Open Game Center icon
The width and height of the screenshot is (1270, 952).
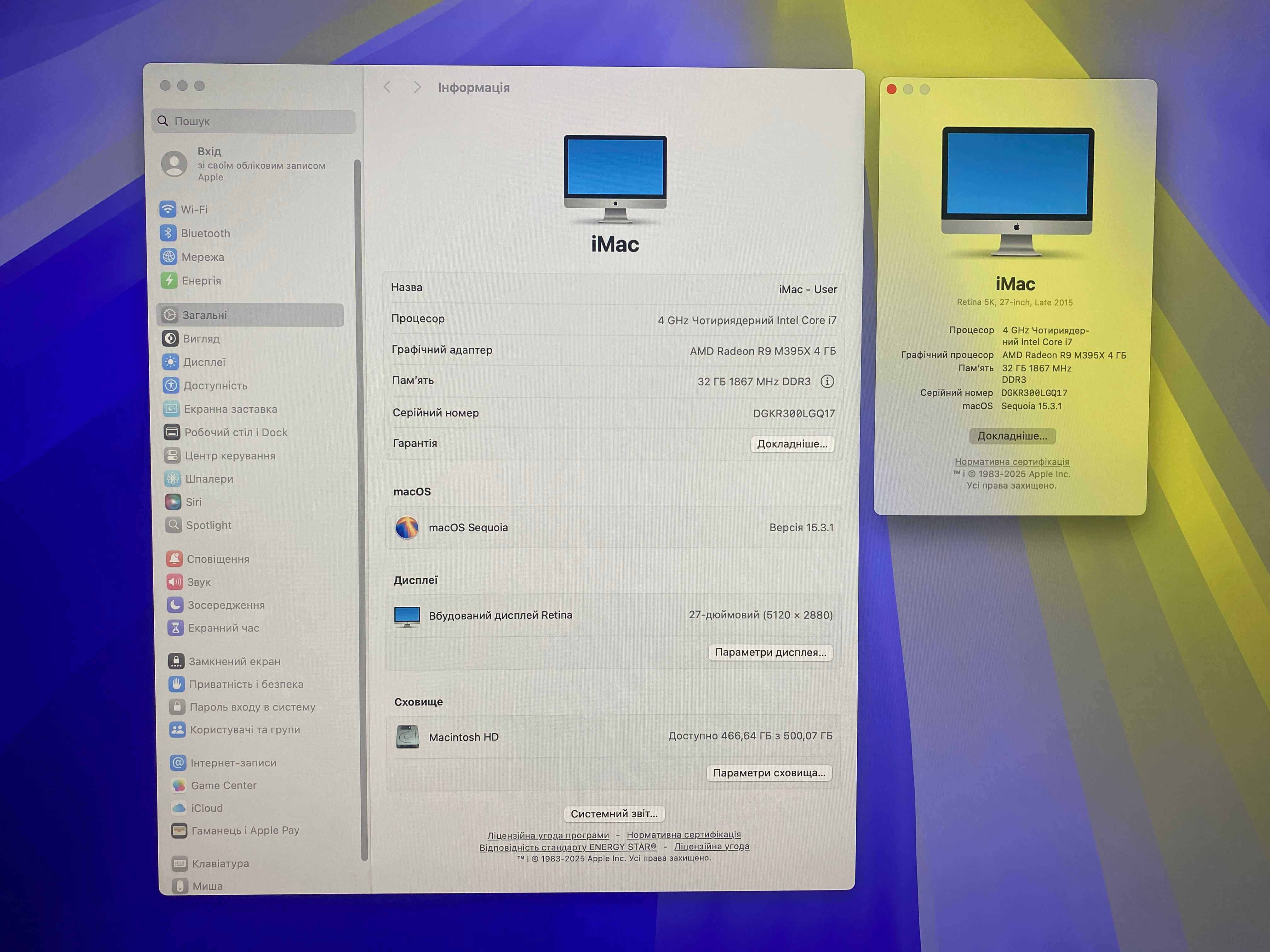[x=179, y=785]
